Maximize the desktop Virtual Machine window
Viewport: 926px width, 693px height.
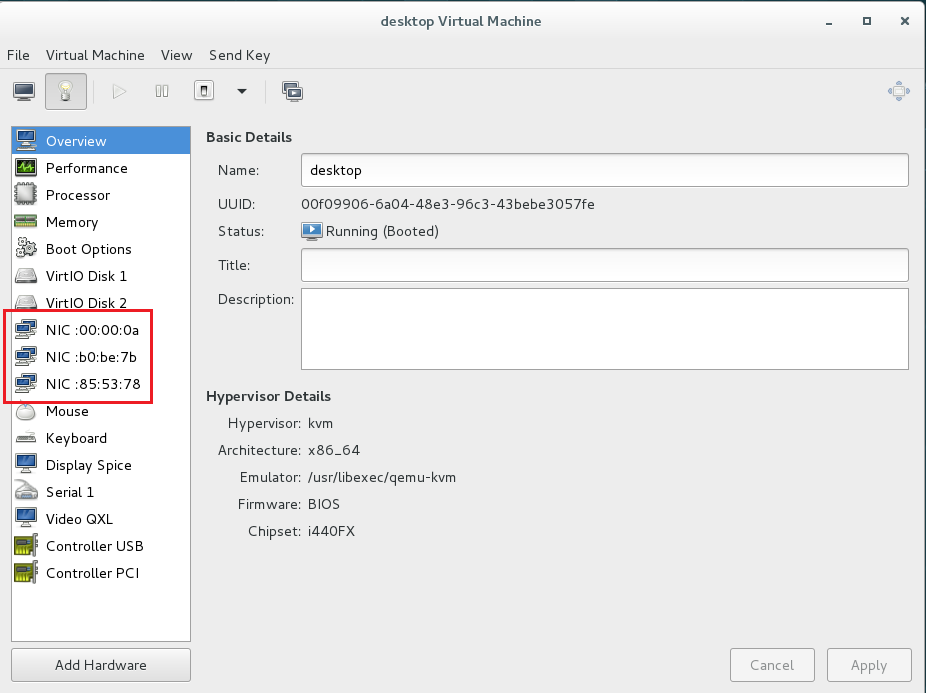[x=867, y=21]
